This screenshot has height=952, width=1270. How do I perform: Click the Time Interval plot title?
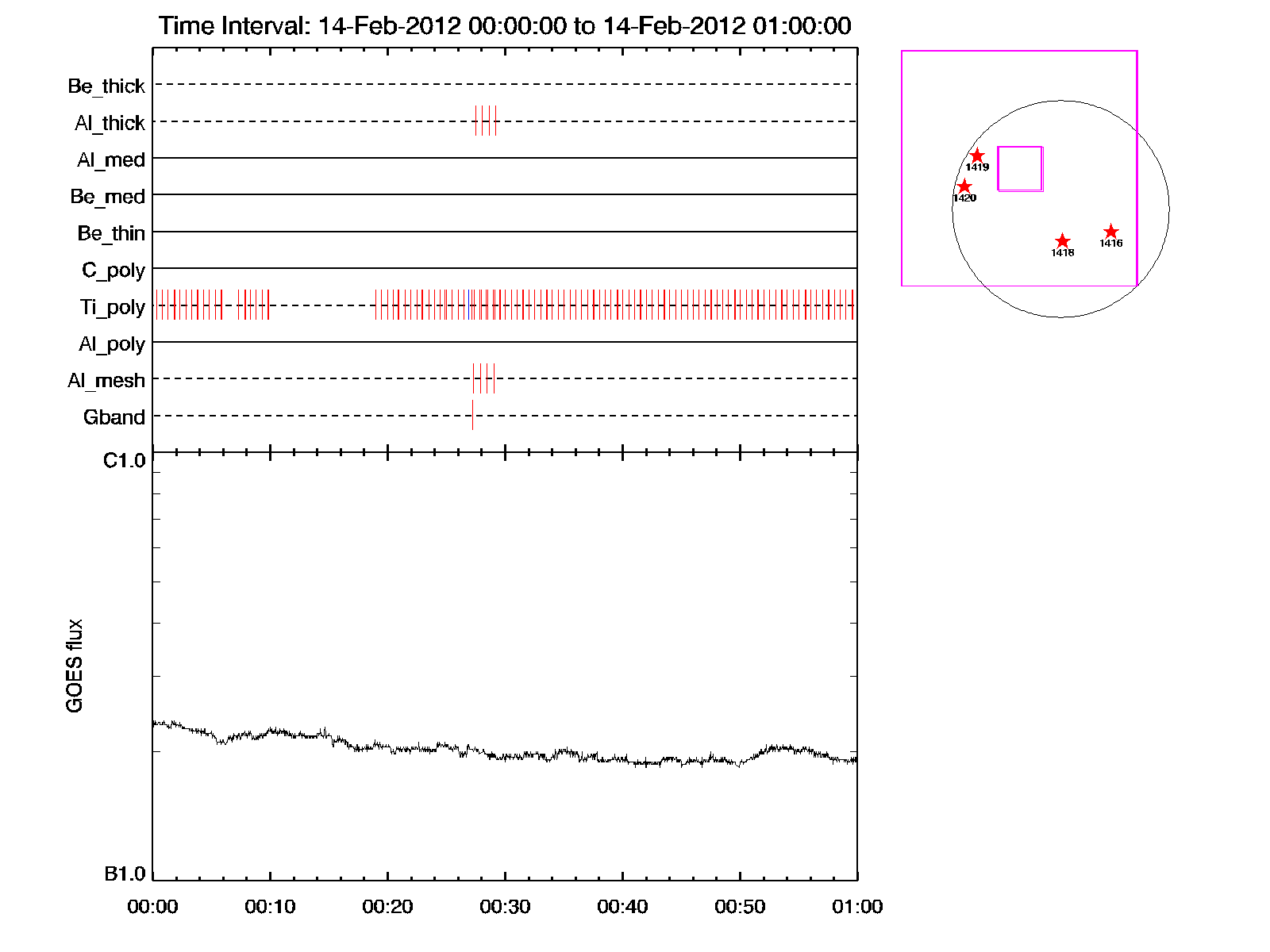505,26
